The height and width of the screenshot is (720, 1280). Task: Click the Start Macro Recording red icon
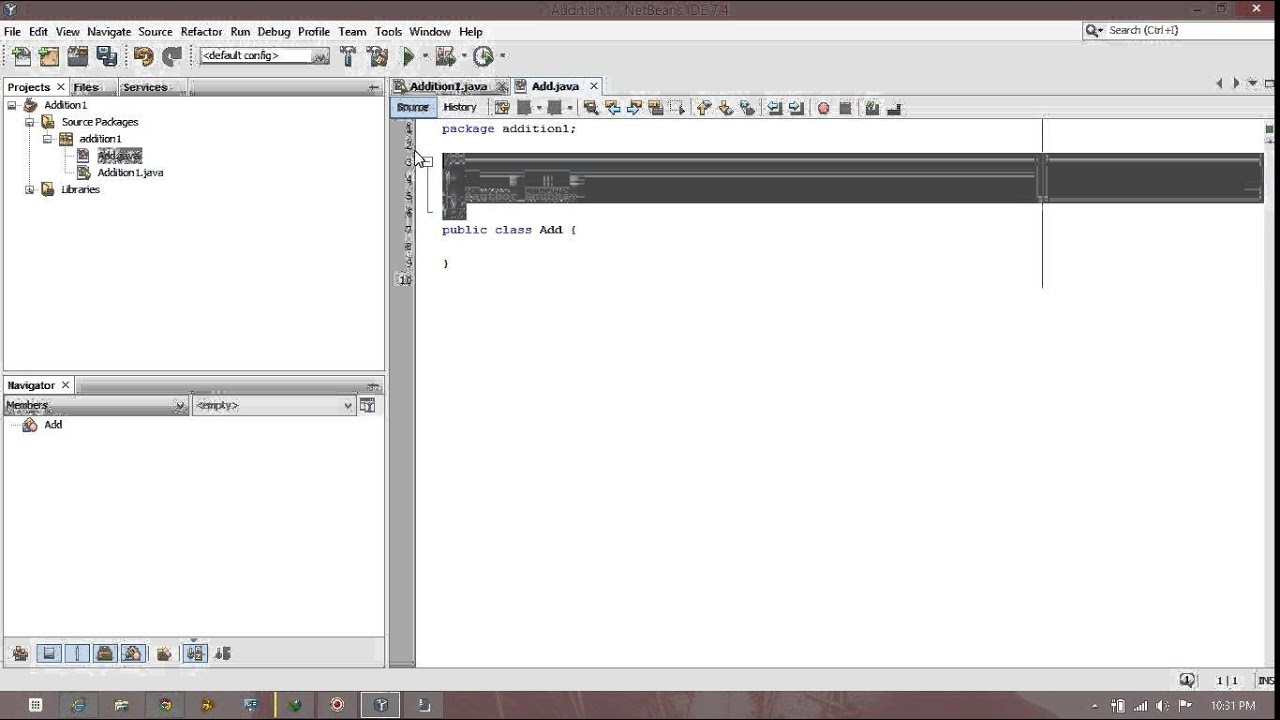coord(824,108)
